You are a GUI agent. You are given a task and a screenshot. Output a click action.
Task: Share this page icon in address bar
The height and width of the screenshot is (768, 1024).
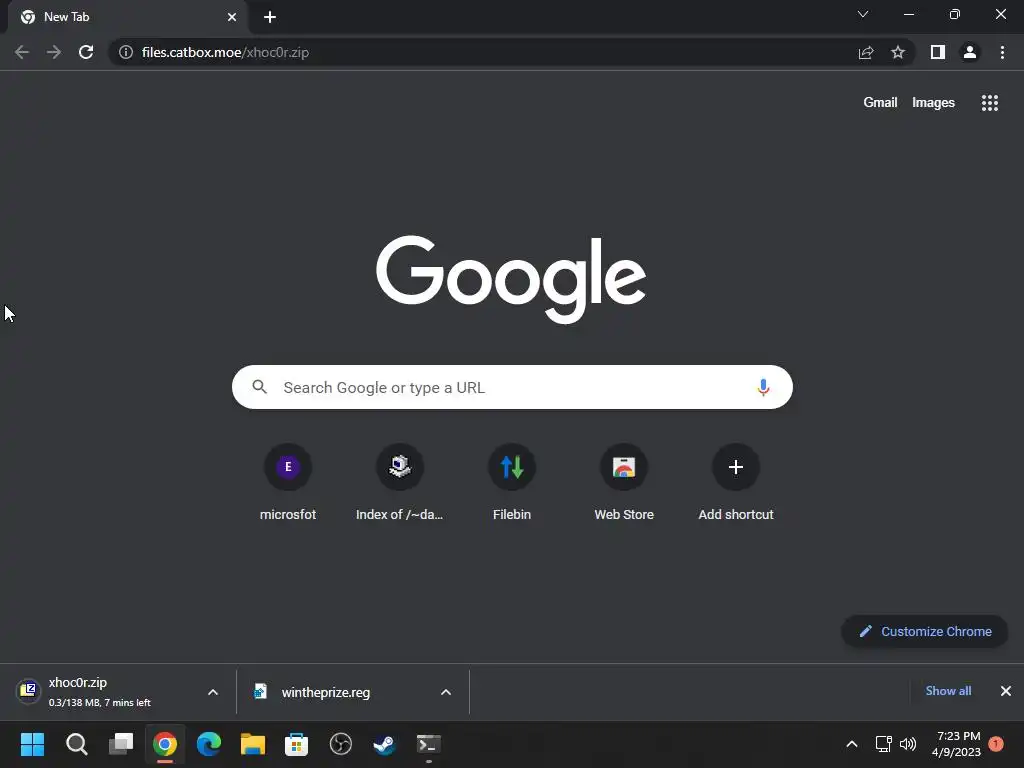pyautogui.click(x=866, y=52)
